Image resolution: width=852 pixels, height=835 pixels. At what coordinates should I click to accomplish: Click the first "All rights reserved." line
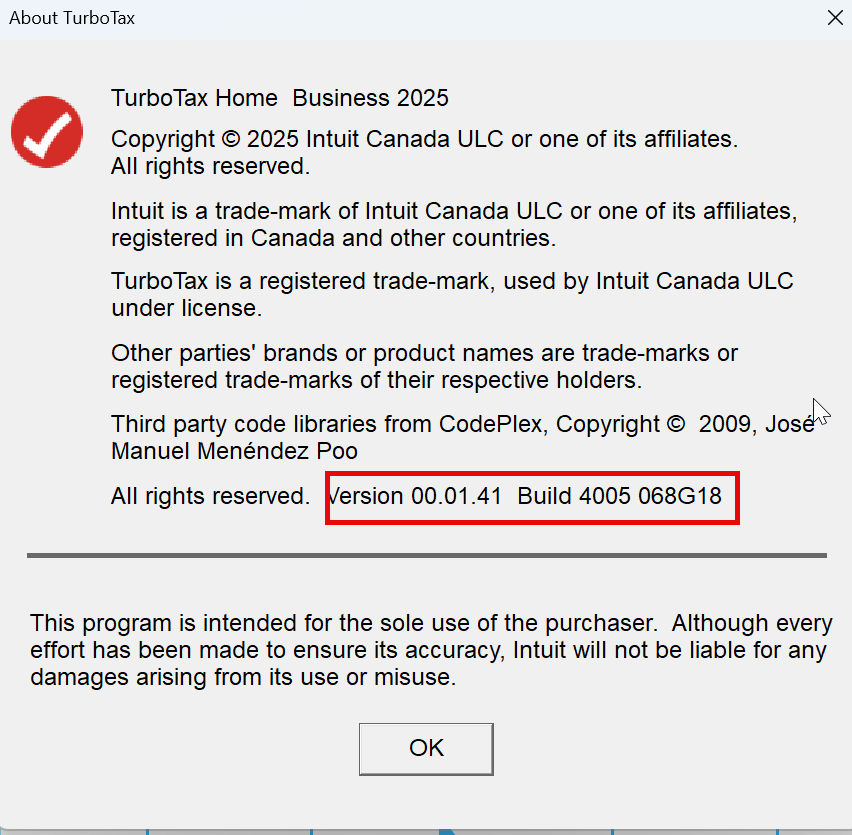[210, 166]
